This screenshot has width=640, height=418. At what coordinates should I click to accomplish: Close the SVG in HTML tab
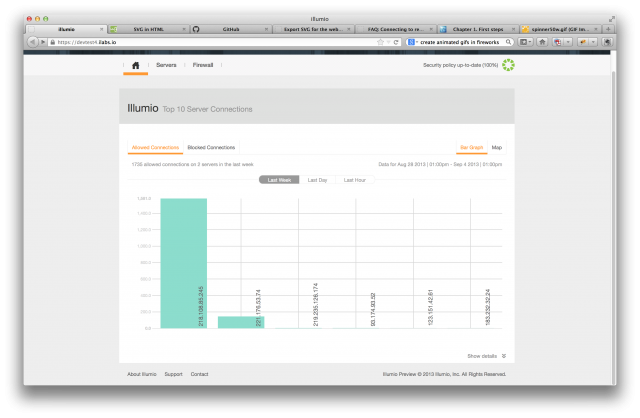click(x=184, y=29)
